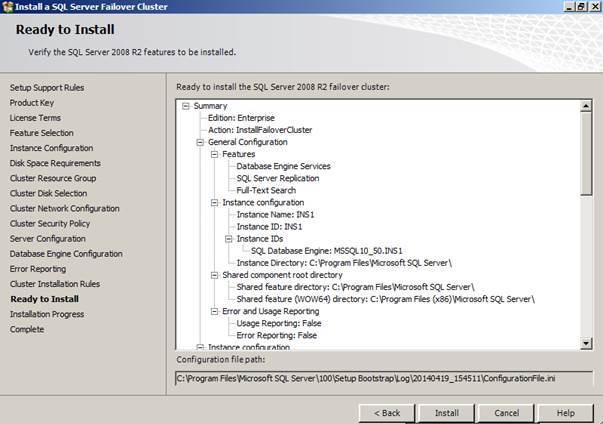This screenshot has height=424, width=603.
Task: Select Complete step in sidebar
Action: coord(27,329)
